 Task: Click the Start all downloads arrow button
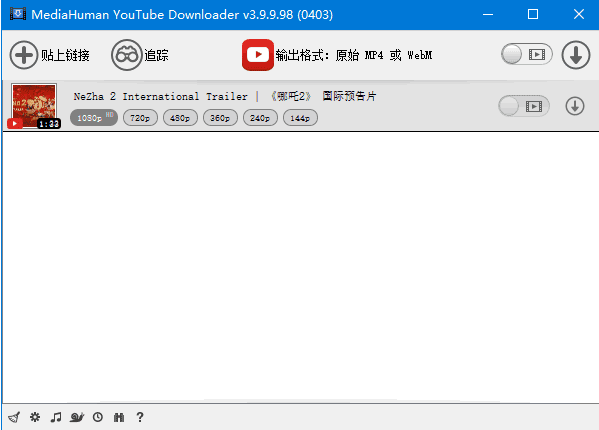pyautogui.click(x=576, y=55)
